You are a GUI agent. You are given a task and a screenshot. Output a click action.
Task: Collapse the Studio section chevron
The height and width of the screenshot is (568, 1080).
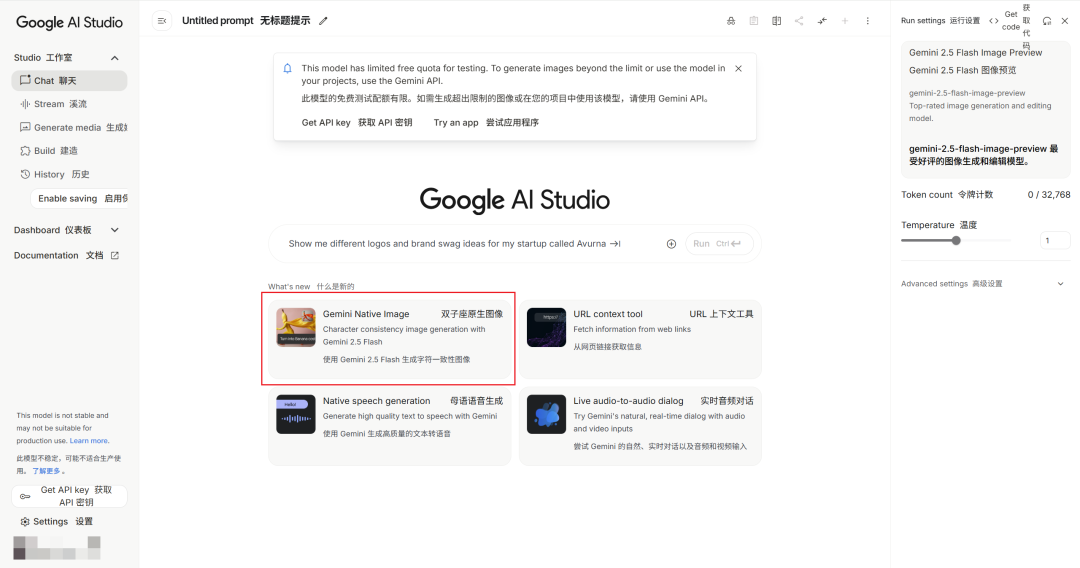[115, 58]
